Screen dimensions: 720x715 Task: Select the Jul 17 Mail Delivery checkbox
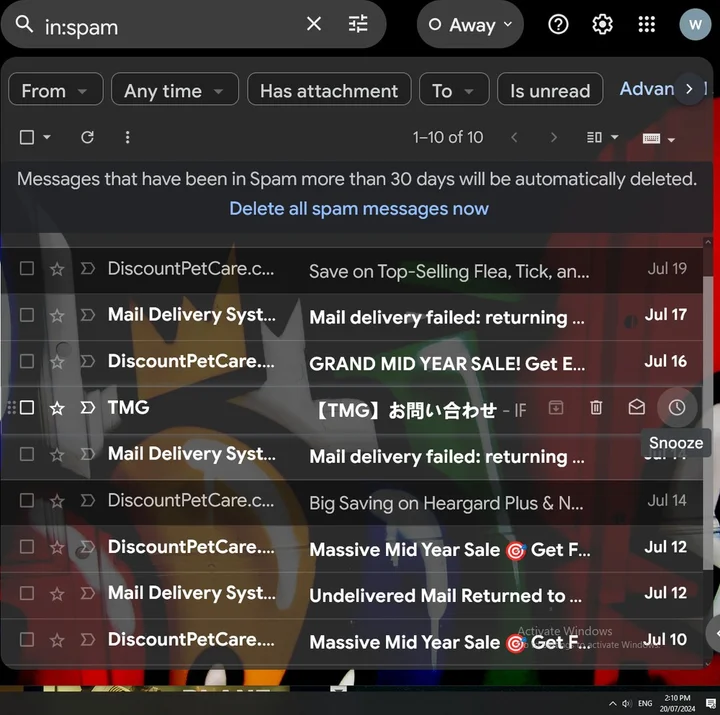27,315
